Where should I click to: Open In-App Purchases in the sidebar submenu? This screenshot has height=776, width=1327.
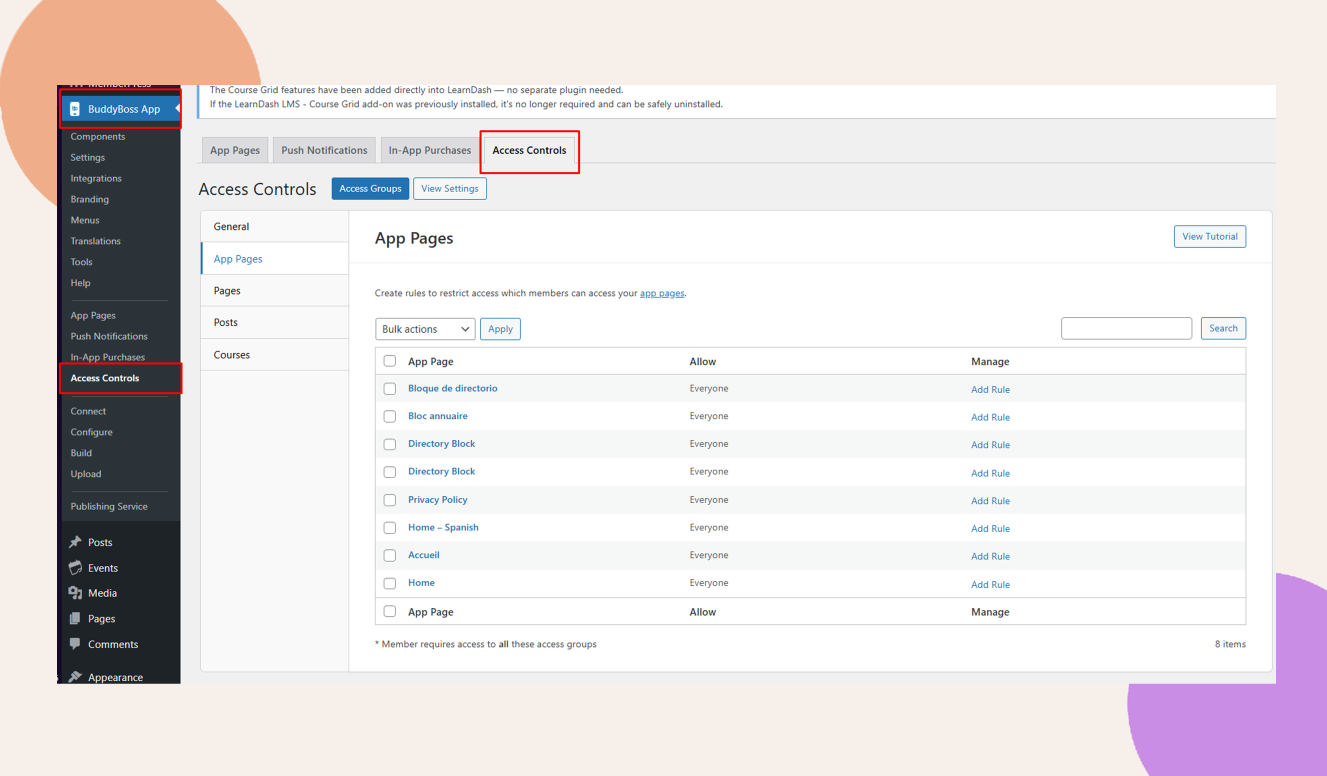[x=108, y=357]
